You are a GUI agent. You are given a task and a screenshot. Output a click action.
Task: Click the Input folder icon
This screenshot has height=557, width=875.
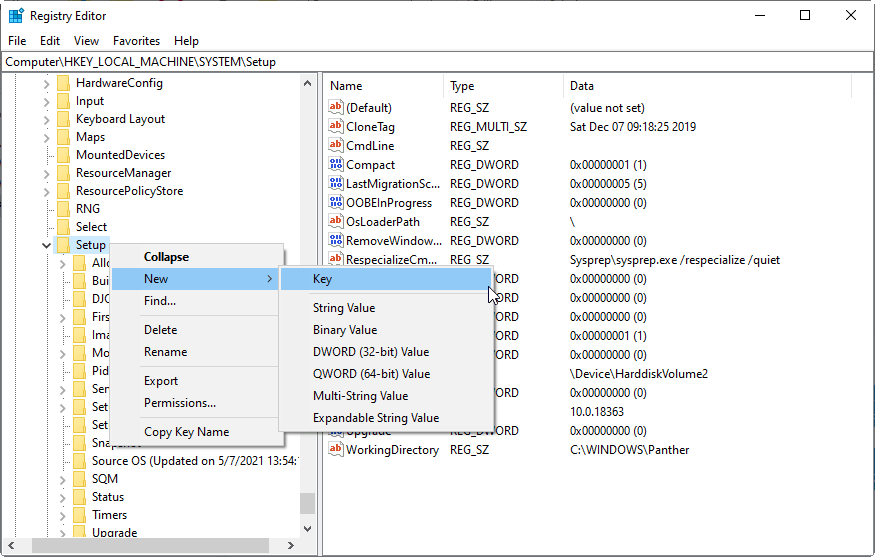pyautogui.click(x=64, y=101)
